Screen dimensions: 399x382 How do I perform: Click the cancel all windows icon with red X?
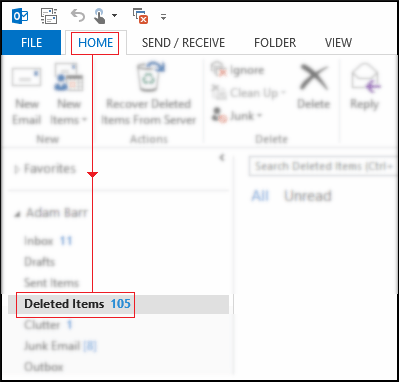point(140,16)
